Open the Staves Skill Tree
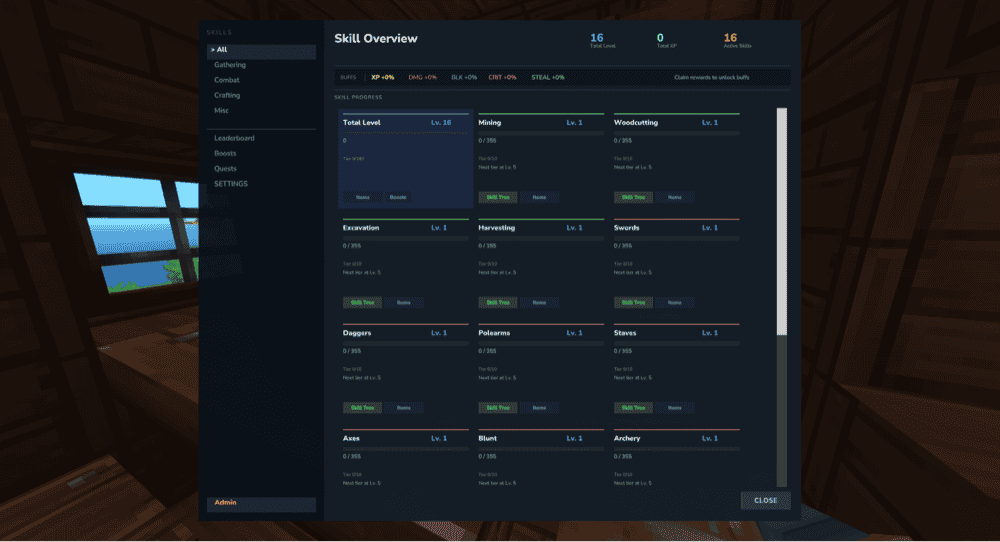The width and height of the screenshot is (1000, 542). click(x=633, y=408)
